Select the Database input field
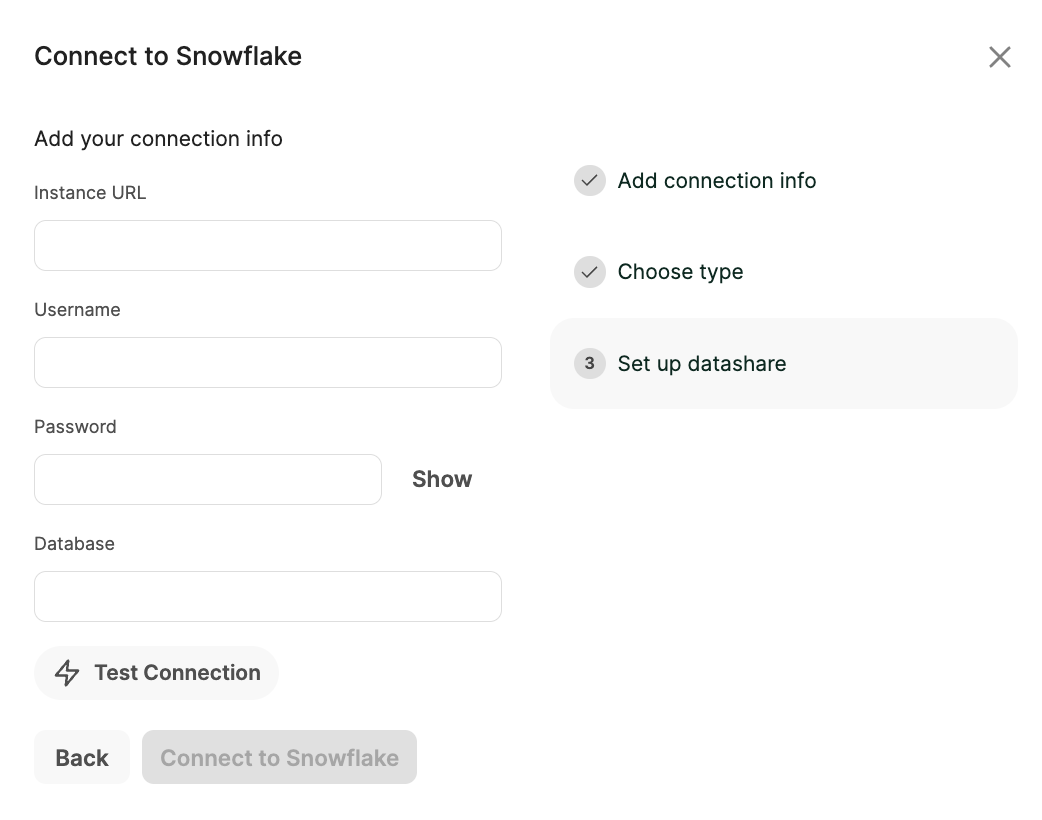The width and height of the screenshot is (1042, 820). [x=267, y=597]
